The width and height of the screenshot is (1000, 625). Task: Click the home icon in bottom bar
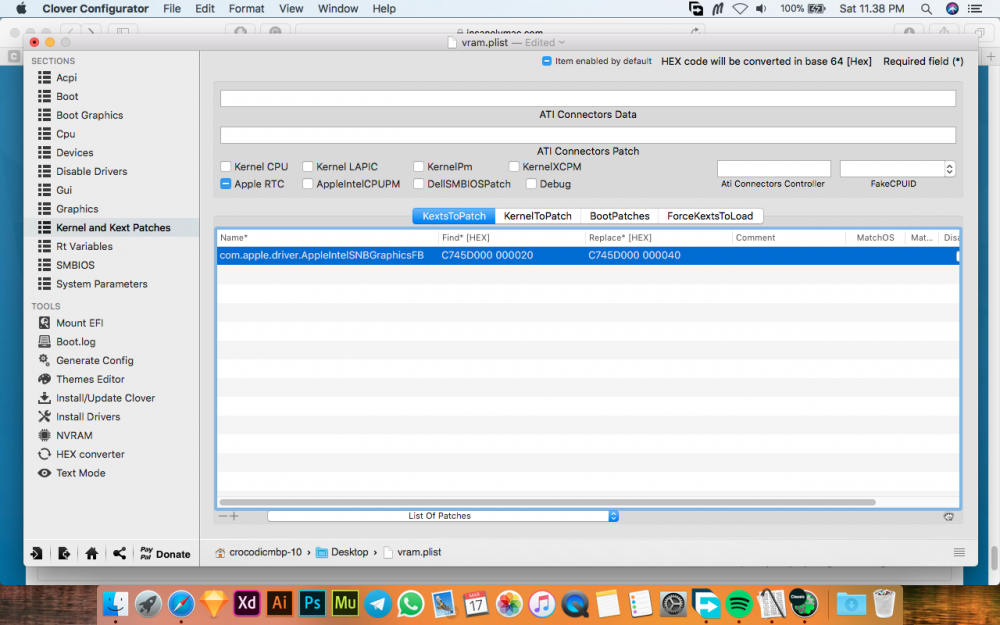[92, 554]
